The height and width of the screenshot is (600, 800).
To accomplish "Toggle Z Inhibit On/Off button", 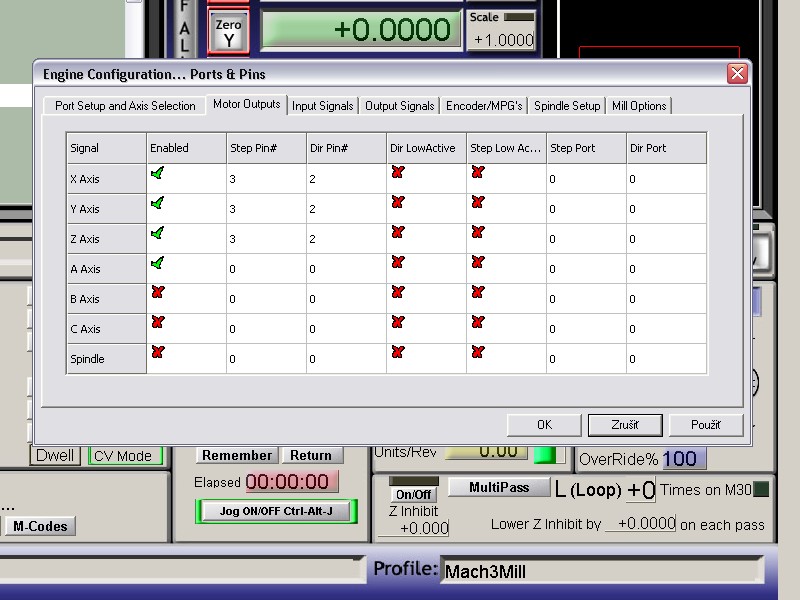I will (413, 494).
